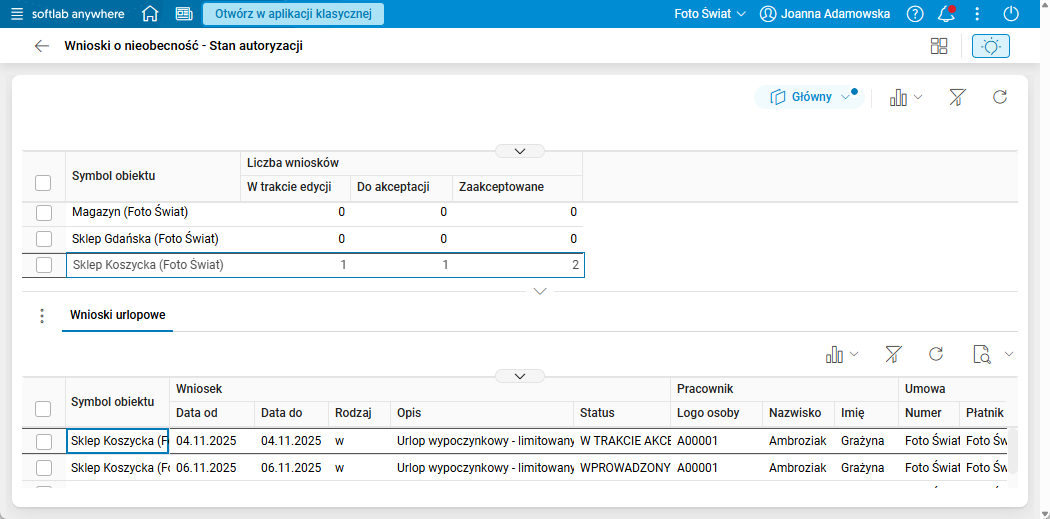Toggle the light theme bulb icon
Screen dimensions: 1050x519
(990, 46)
